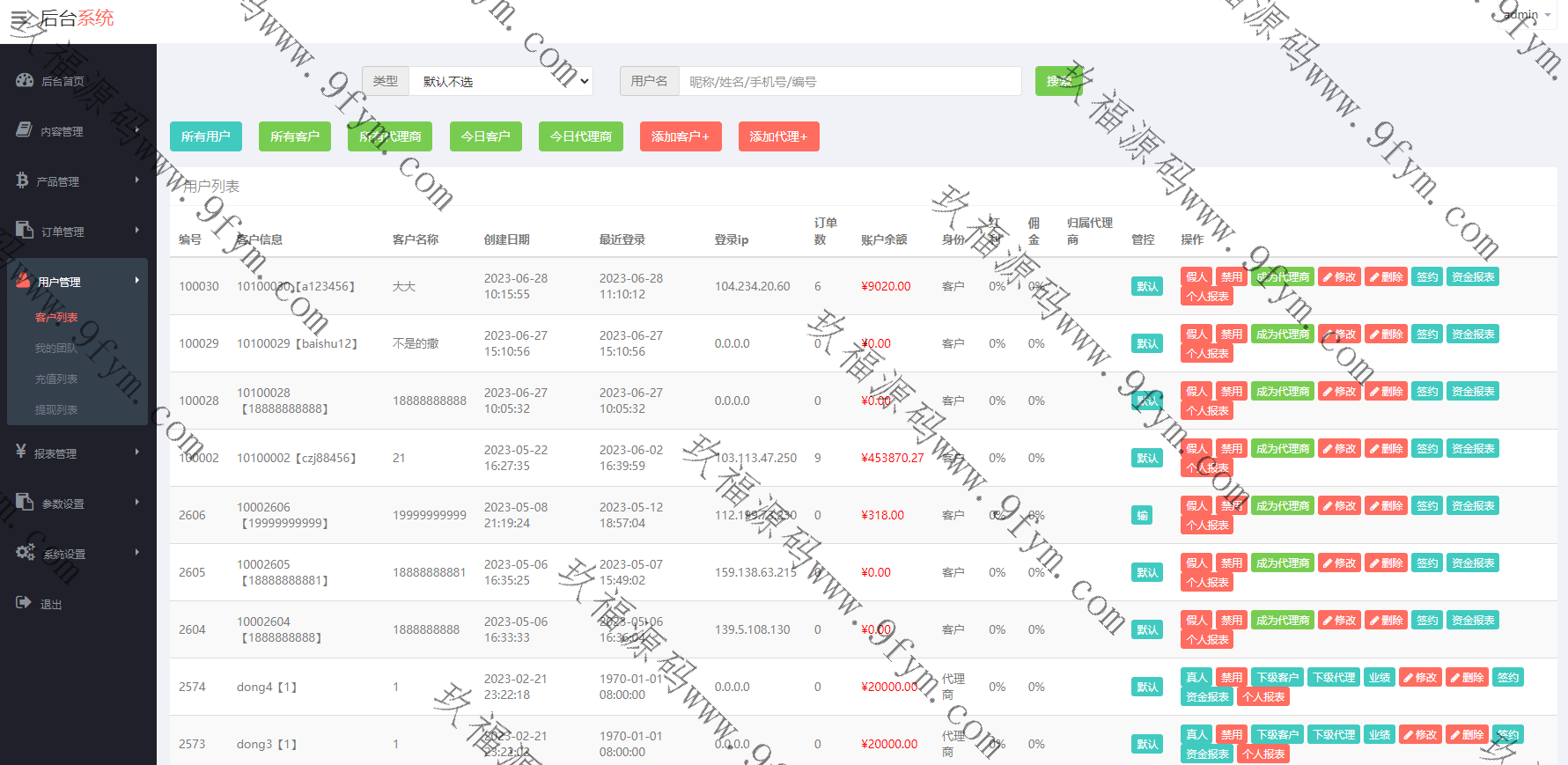Click the 今日代理商 filter button

(x=581, y=136)
